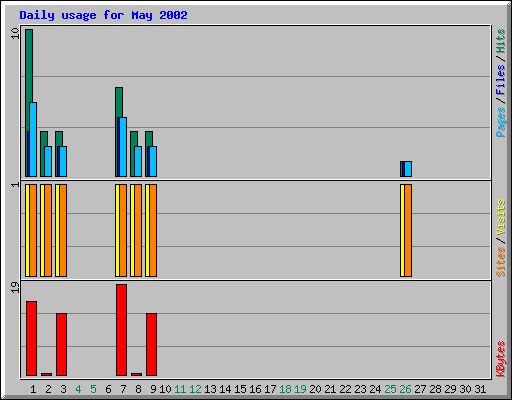Viewport: 512px width, 400px height.
Task: Click day label '10' on the x-axis
Action: point(165,389)
